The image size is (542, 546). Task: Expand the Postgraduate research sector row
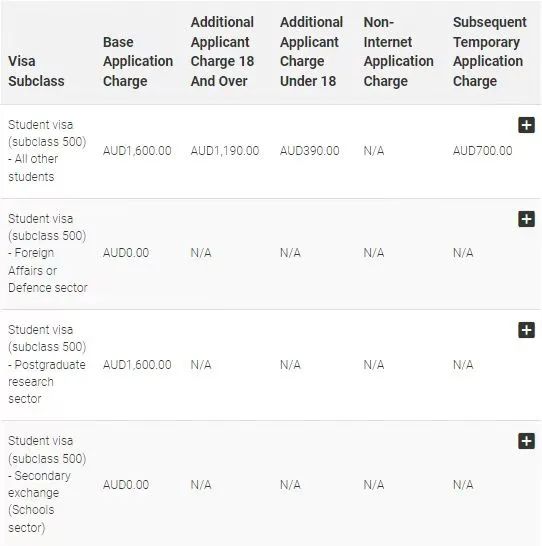click(526, 330)
